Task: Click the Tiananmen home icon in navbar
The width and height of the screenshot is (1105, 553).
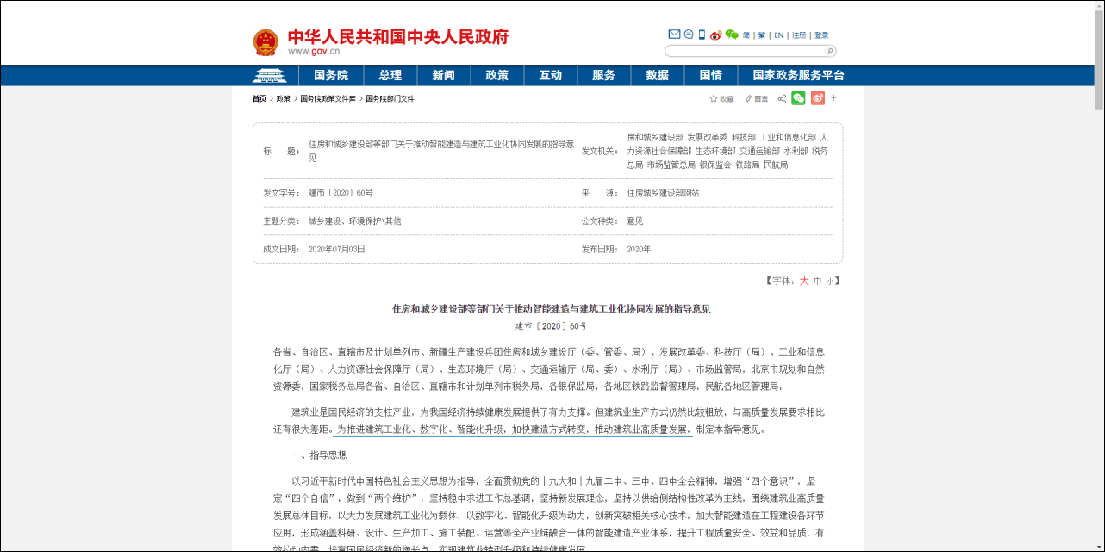Action: (x=269, y=75)
